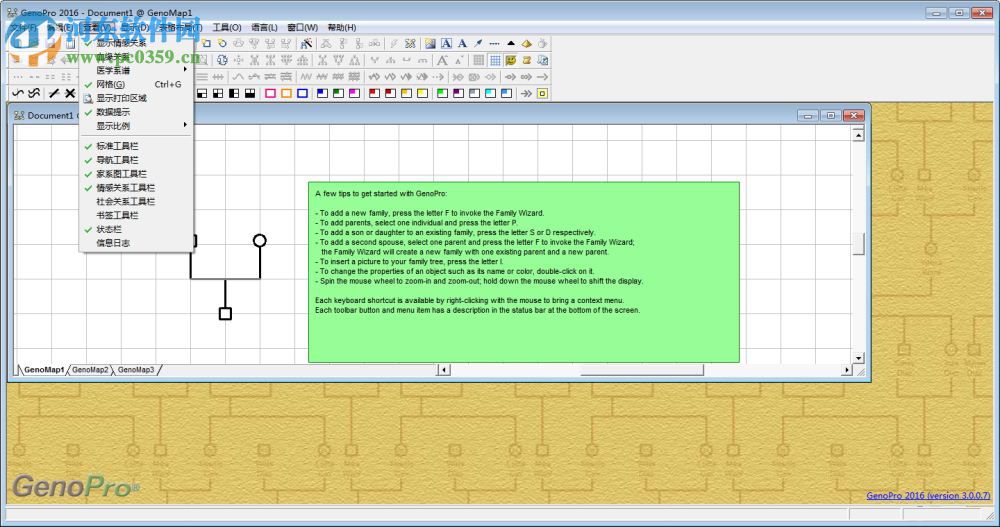Viewport: 1000px width, 527px height.
Task: Toggle the 网格(G) grid menu option
Action: tap(136, 84)
